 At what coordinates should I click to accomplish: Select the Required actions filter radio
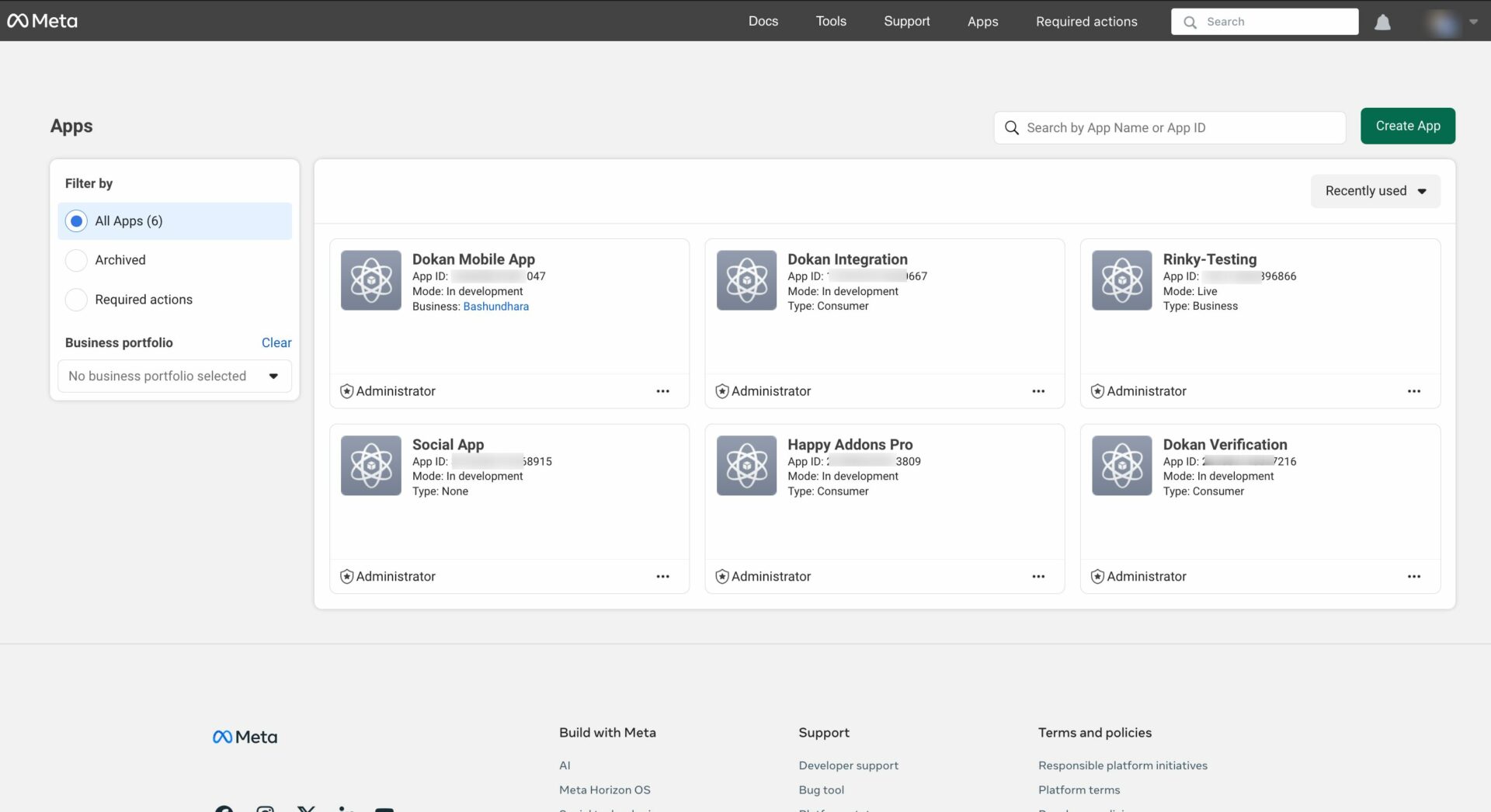[x=76, y=300]
